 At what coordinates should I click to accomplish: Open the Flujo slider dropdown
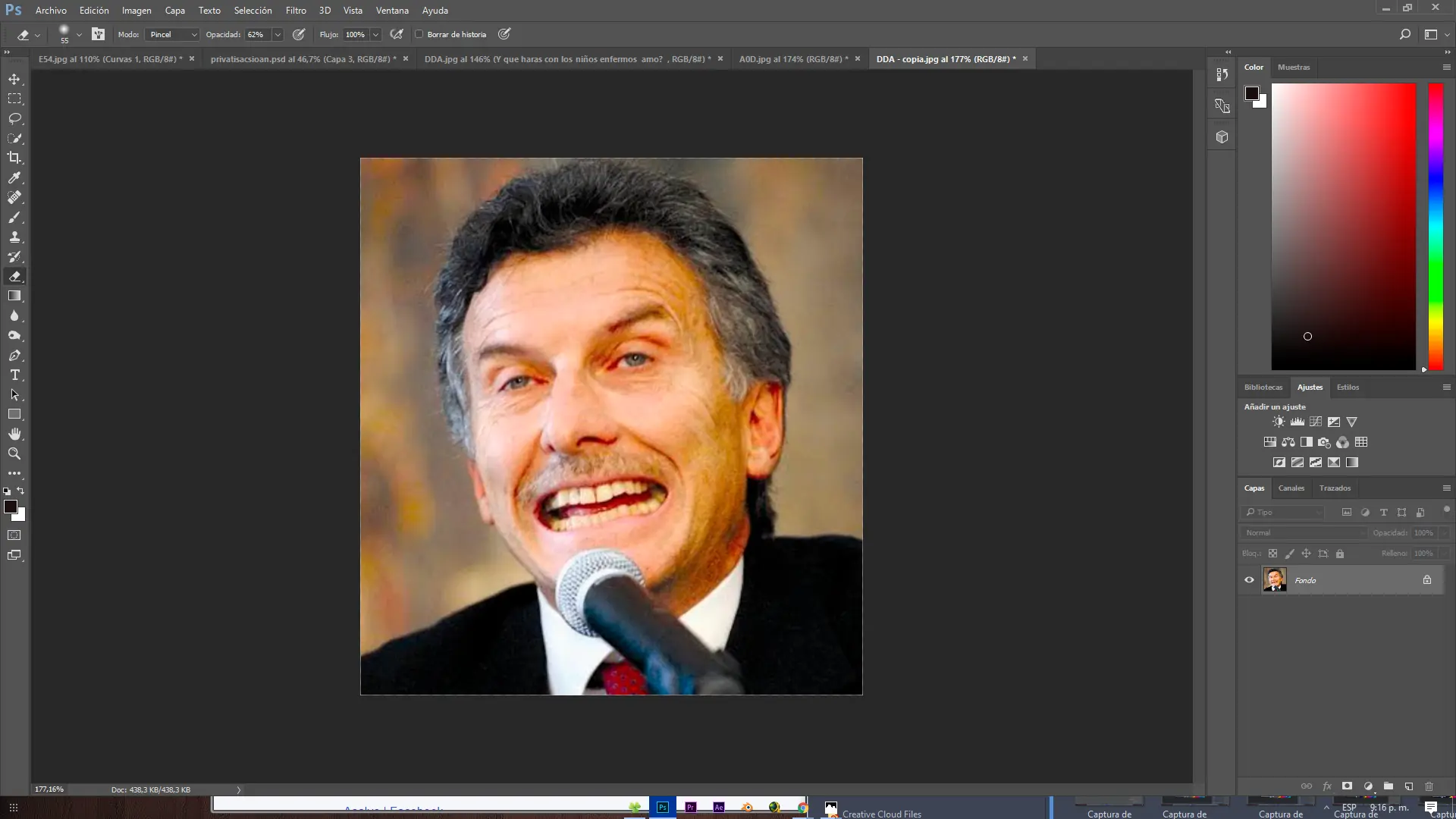375,34
